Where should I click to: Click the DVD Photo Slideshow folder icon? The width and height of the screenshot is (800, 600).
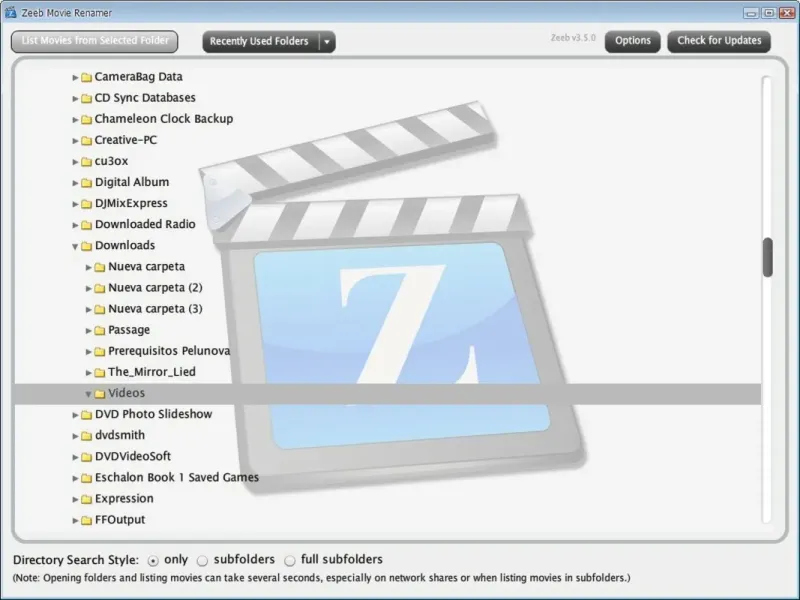pos(86,415)
